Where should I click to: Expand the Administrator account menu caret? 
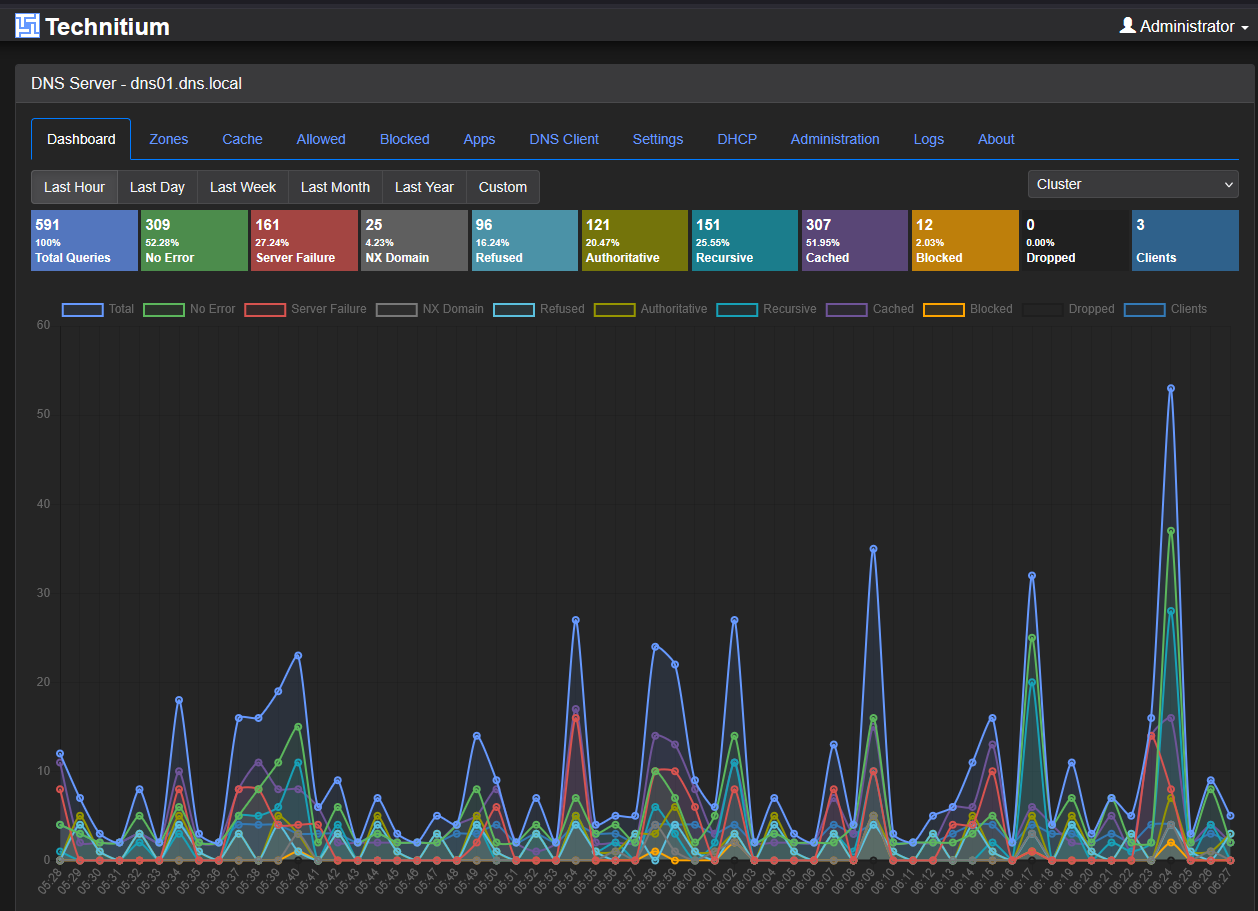(1244, 28)
